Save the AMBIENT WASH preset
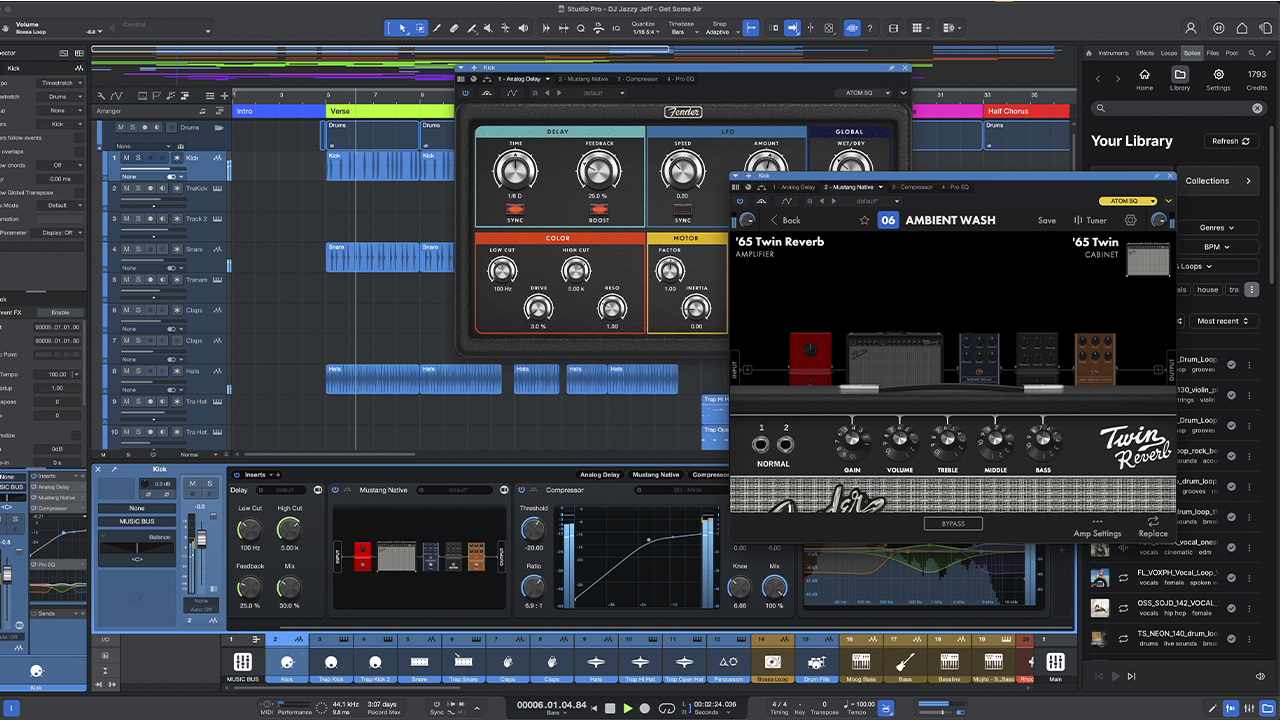1280x720 pixels. [1047, 220]
